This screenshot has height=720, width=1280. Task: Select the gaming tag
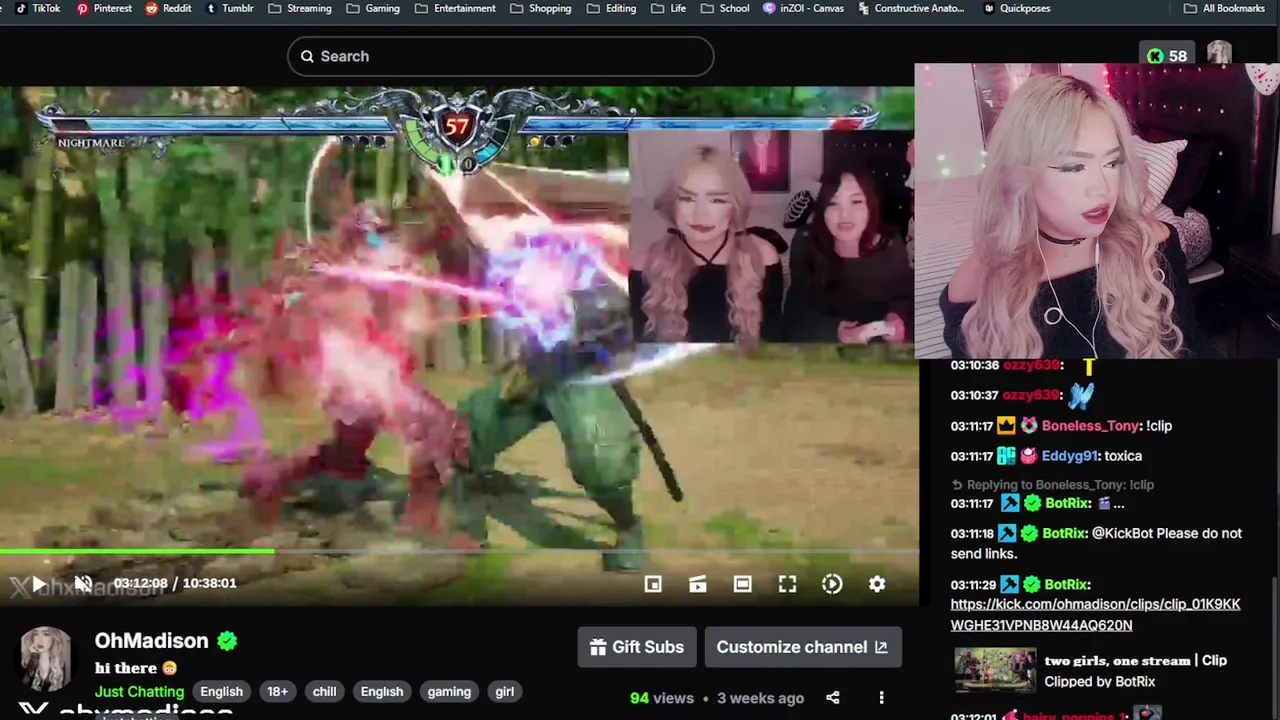tap(449, 691)
